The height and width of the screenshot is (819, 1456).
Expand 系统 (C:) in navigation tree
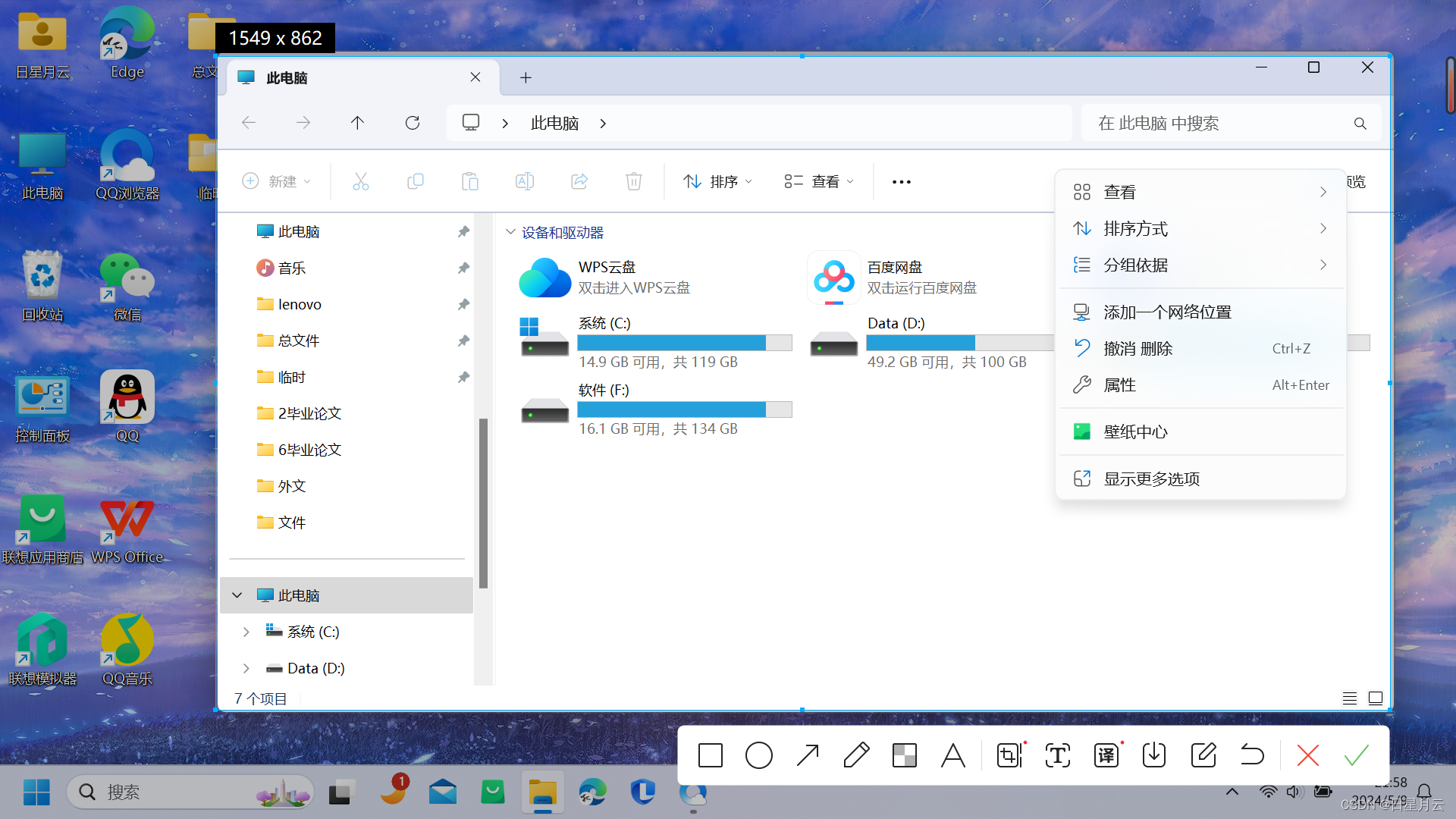point(246,632)
